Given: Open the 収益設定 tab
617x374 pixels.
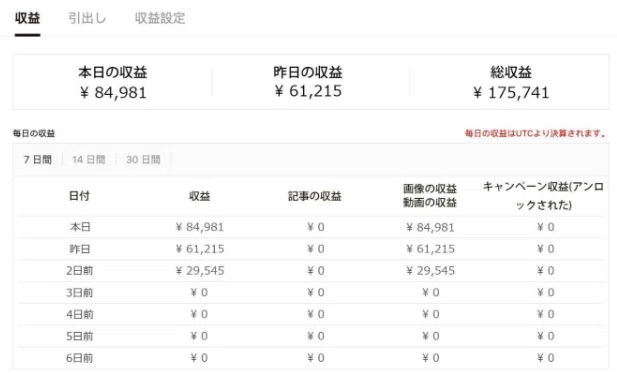Looking at the screenshot, I should (160, 18).
